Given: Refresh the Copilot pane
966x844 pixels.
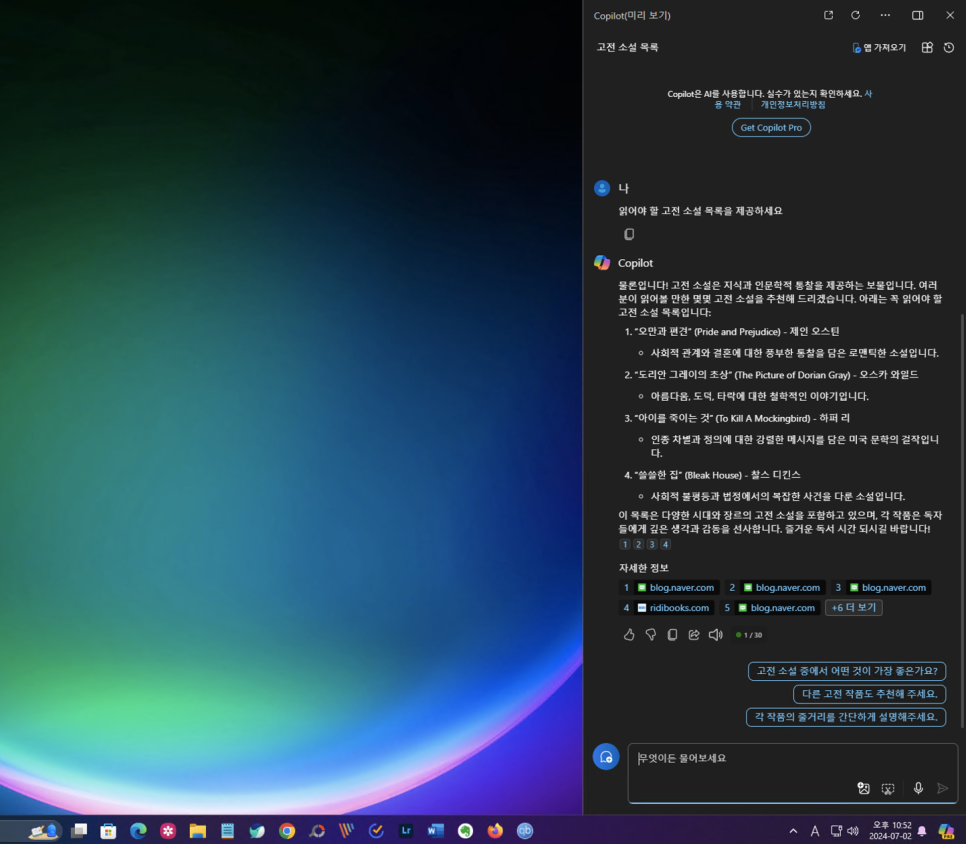Looking at the screenshot, I should pos(855,15).
